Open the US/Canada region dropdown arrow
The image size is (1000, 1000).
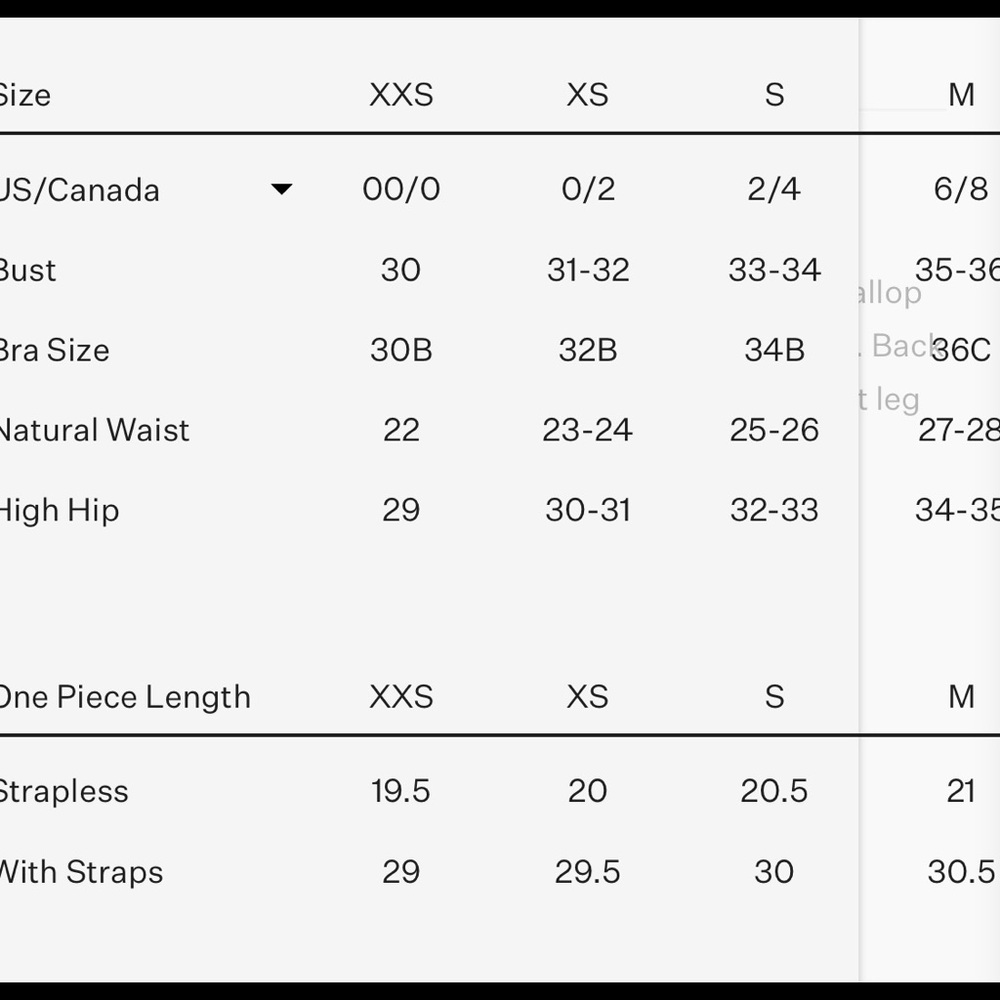(281, 189)
